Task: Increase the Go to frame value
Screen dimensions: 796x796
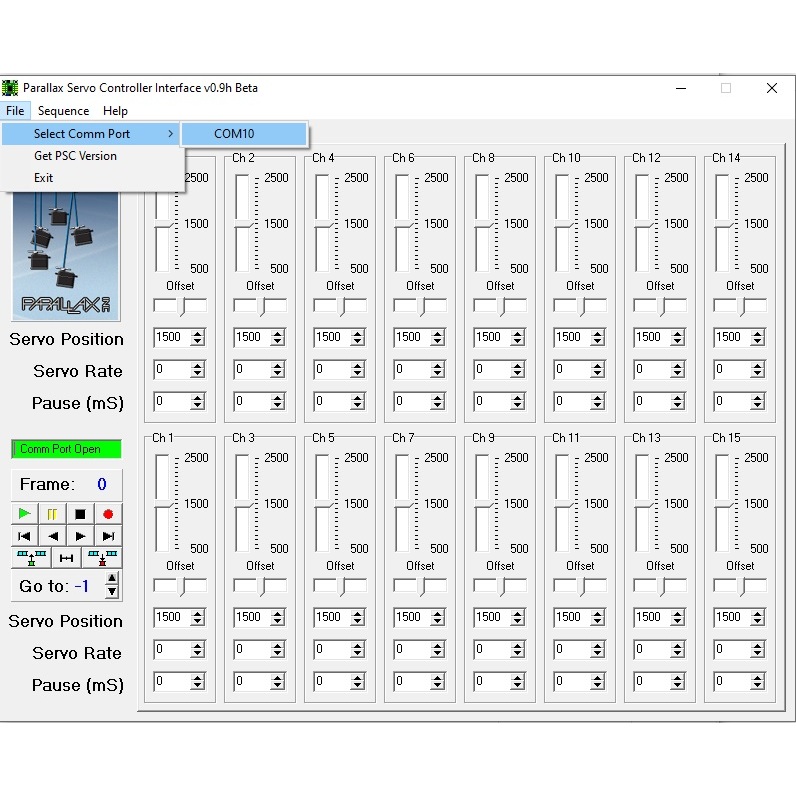Action: pos(112,578)
